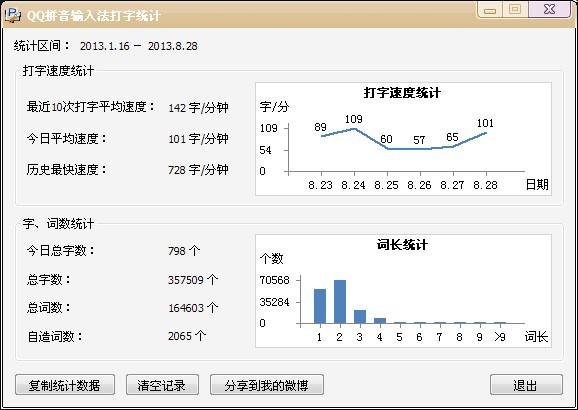
Task: Click the 复制统计数据 button
Action: 65,385
